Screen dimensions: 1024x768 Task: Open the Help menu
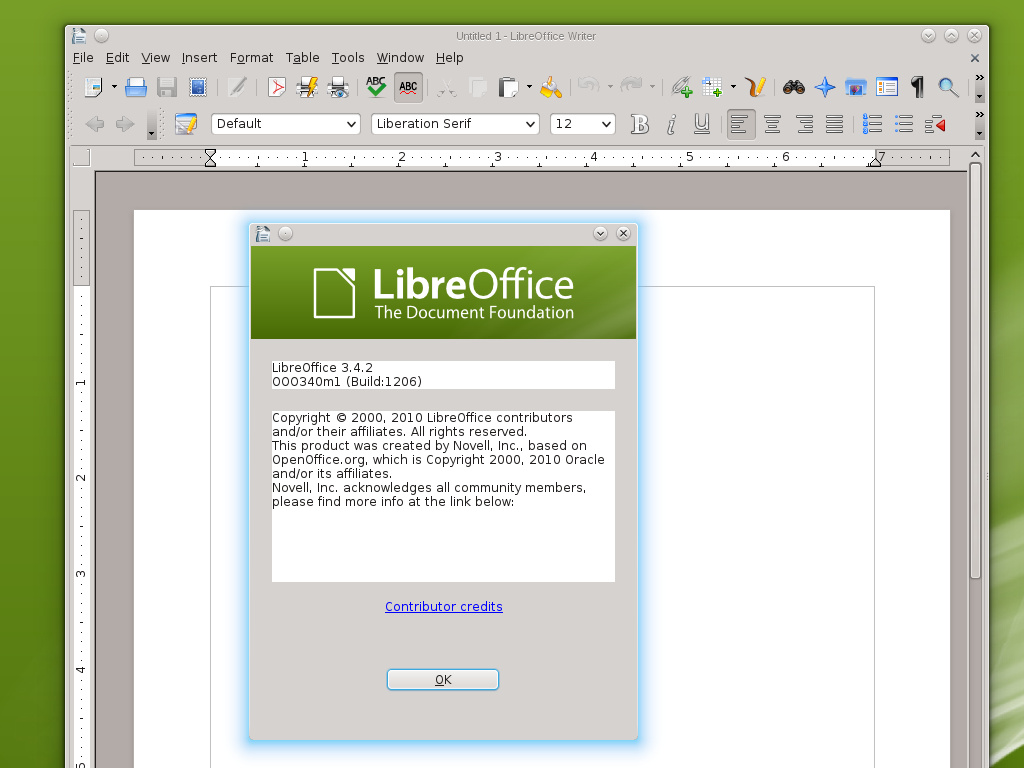[x=449, y=57]
